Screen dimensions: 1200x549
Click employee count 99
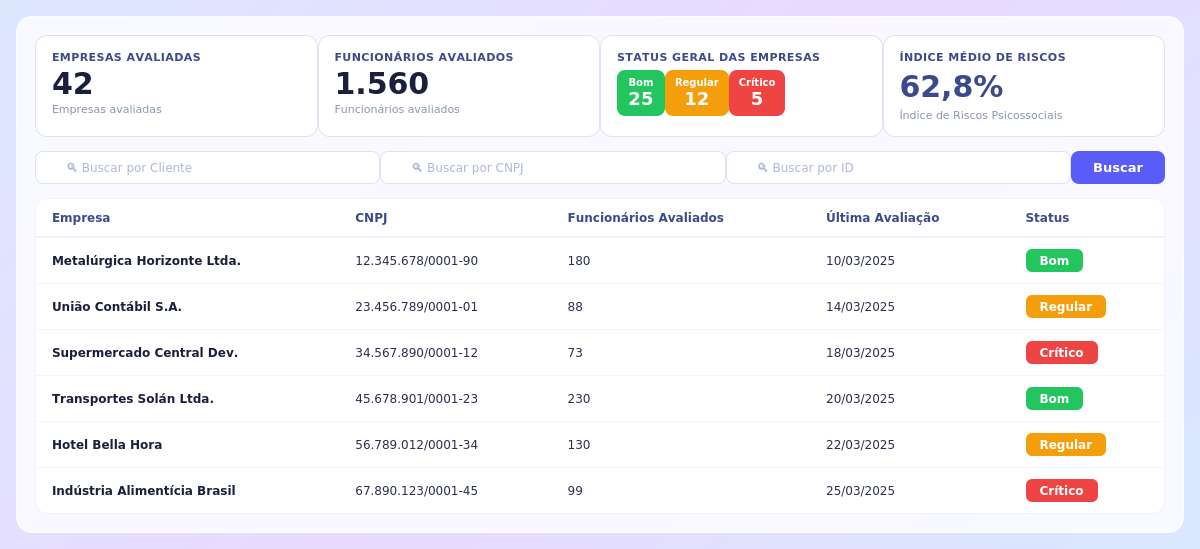575,491
